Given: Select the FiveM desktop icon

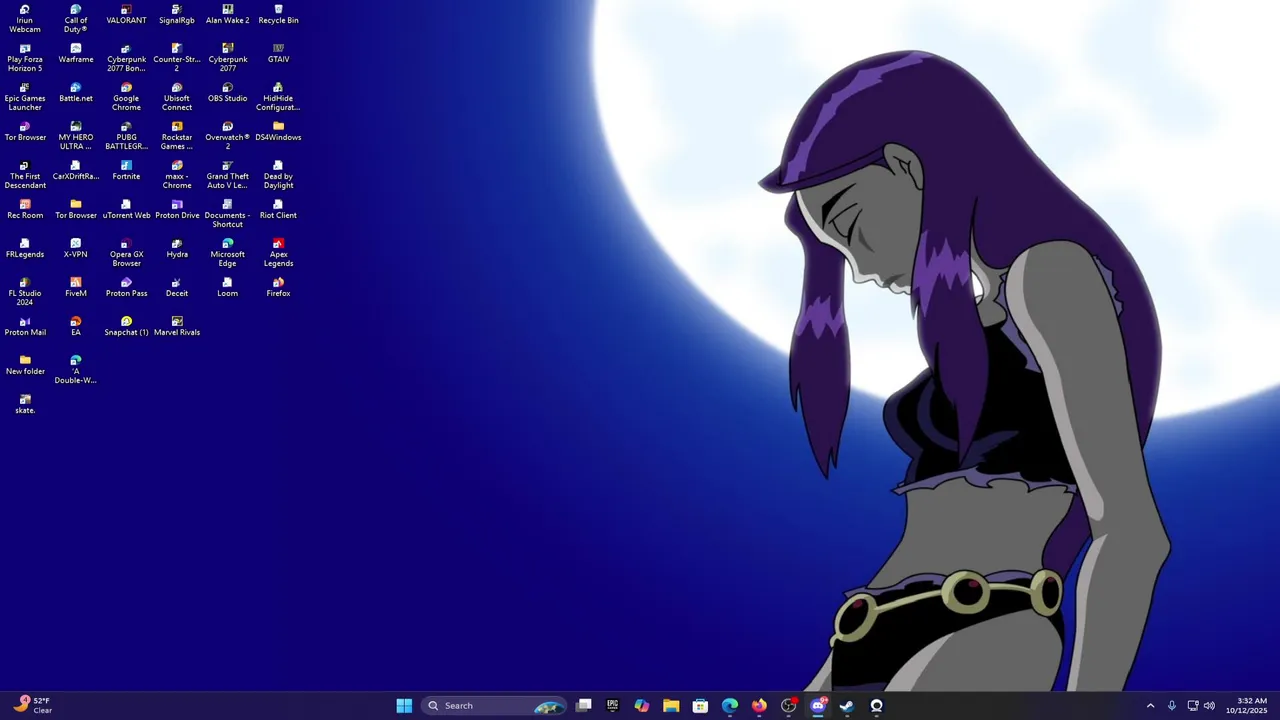Looking at the screenshot, I should (76, 287).
